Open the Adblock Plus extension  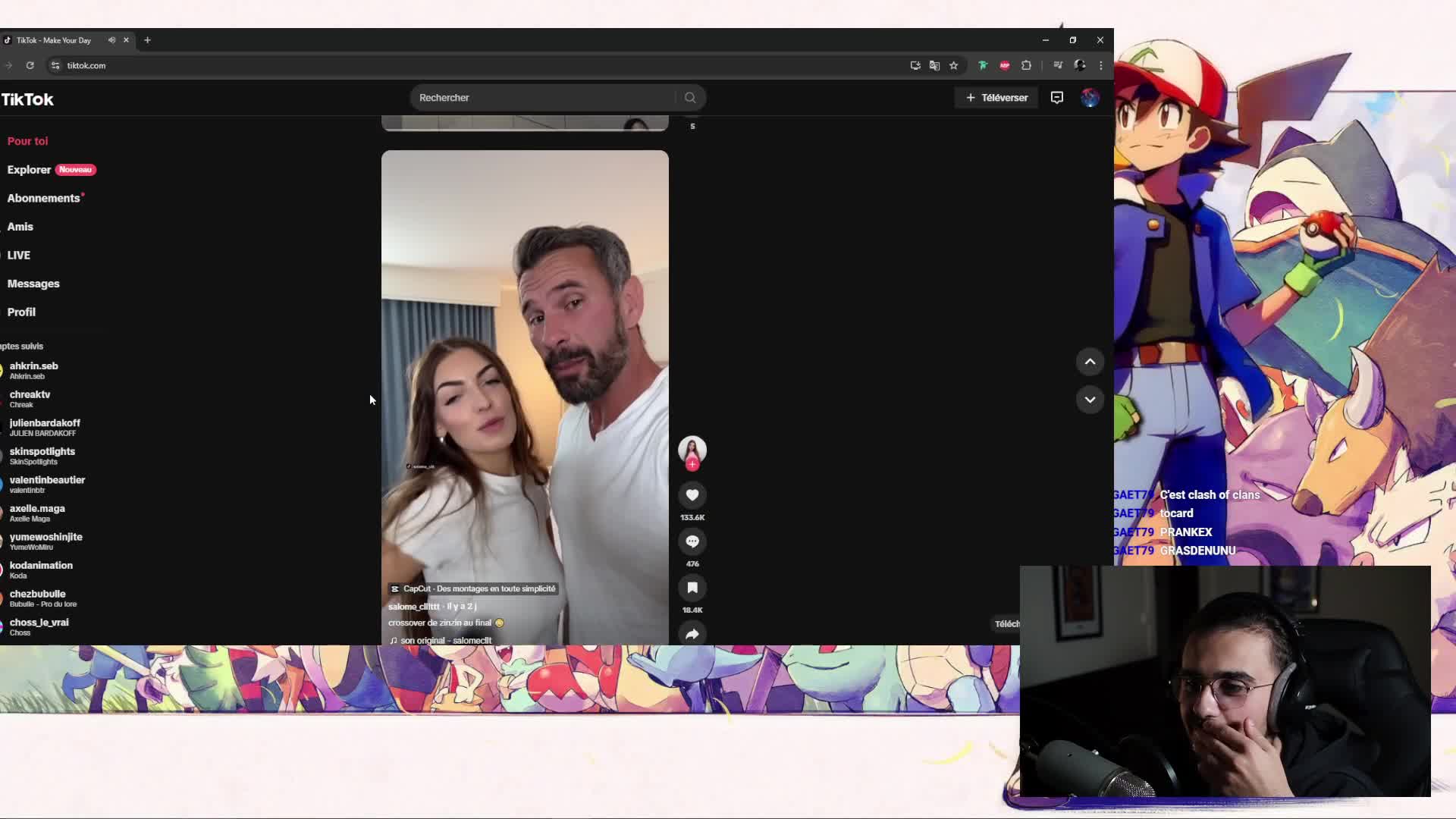point(1005,65)
